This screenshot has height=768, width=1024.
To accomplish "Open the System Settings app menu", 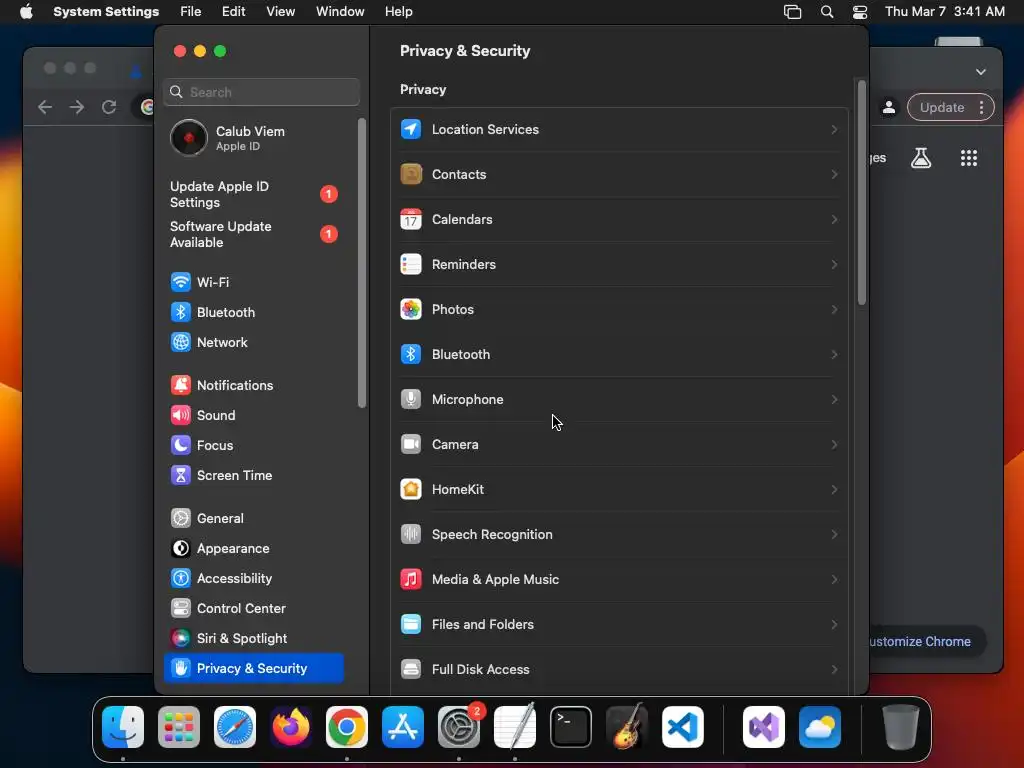I will point(106,12).
